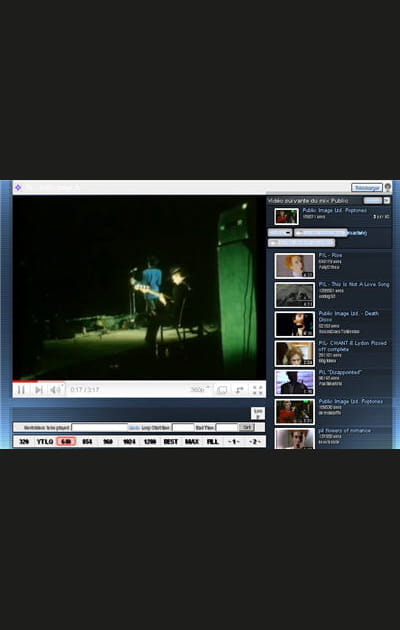
Task: Click the -2- layout button
Action: point(255,442)
